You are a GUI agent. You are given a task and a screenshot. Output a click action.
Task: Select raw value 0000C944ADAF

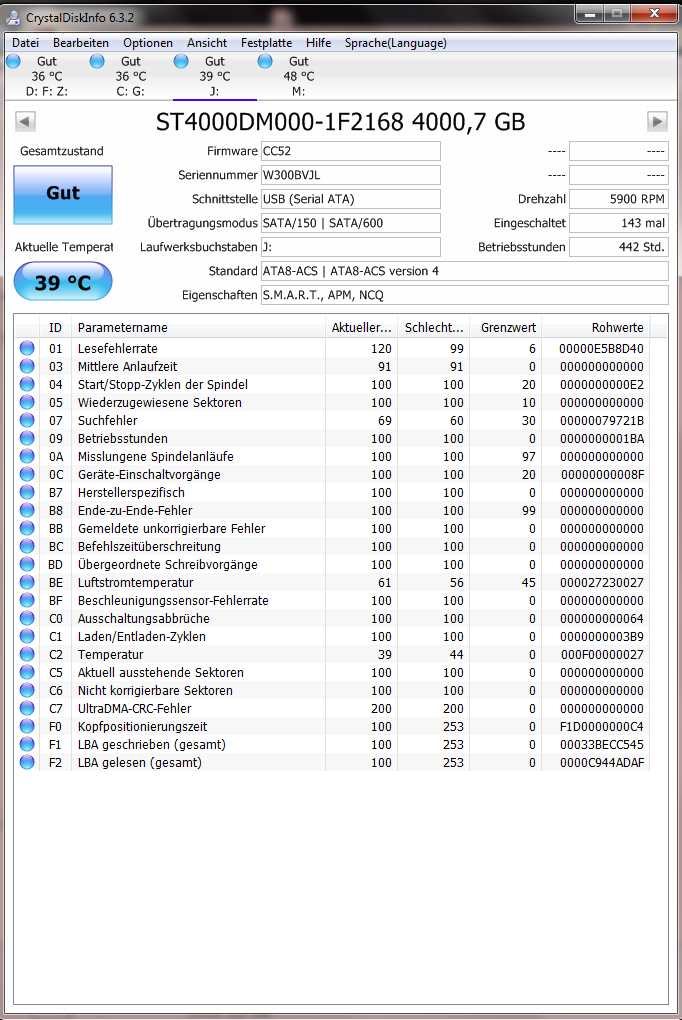(601, 763)
